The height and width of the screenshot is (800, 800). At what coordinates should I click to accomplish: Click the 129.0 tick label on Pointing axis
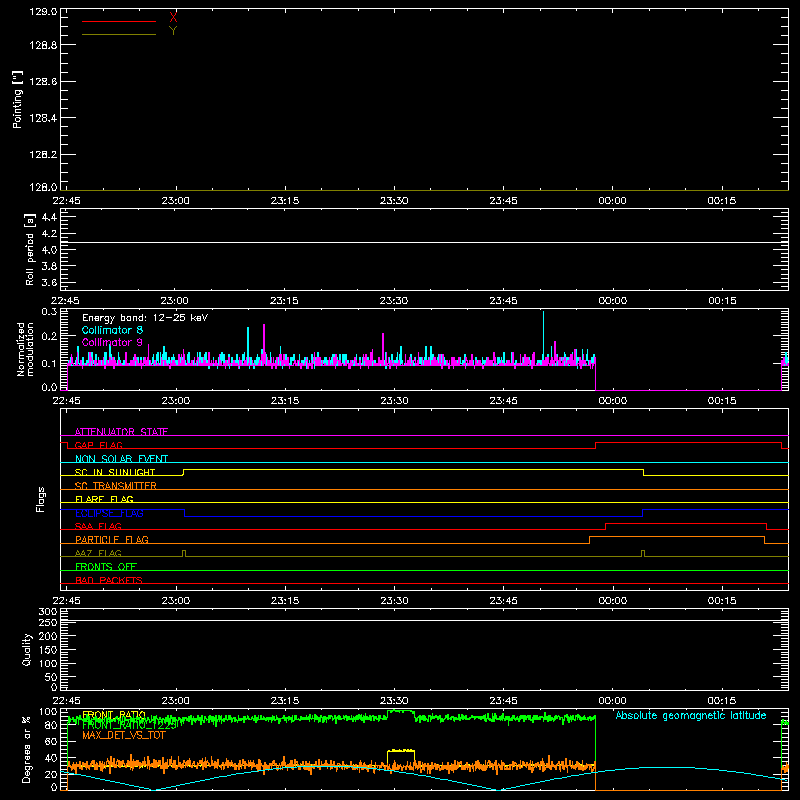[x=43, y=12]
